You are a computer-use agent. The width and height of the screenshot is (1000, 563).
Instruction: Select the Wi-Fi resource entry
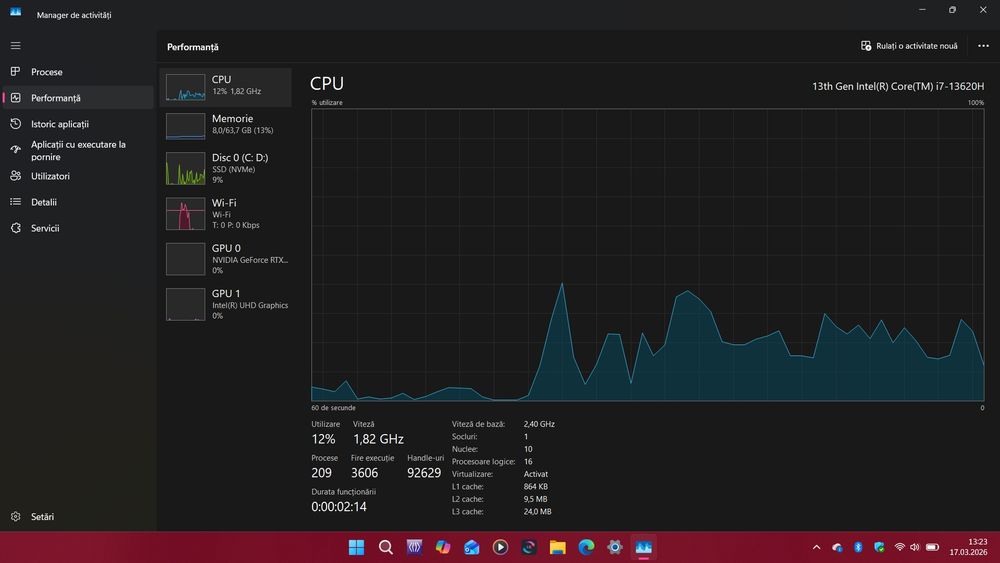(x=225, y=214)
